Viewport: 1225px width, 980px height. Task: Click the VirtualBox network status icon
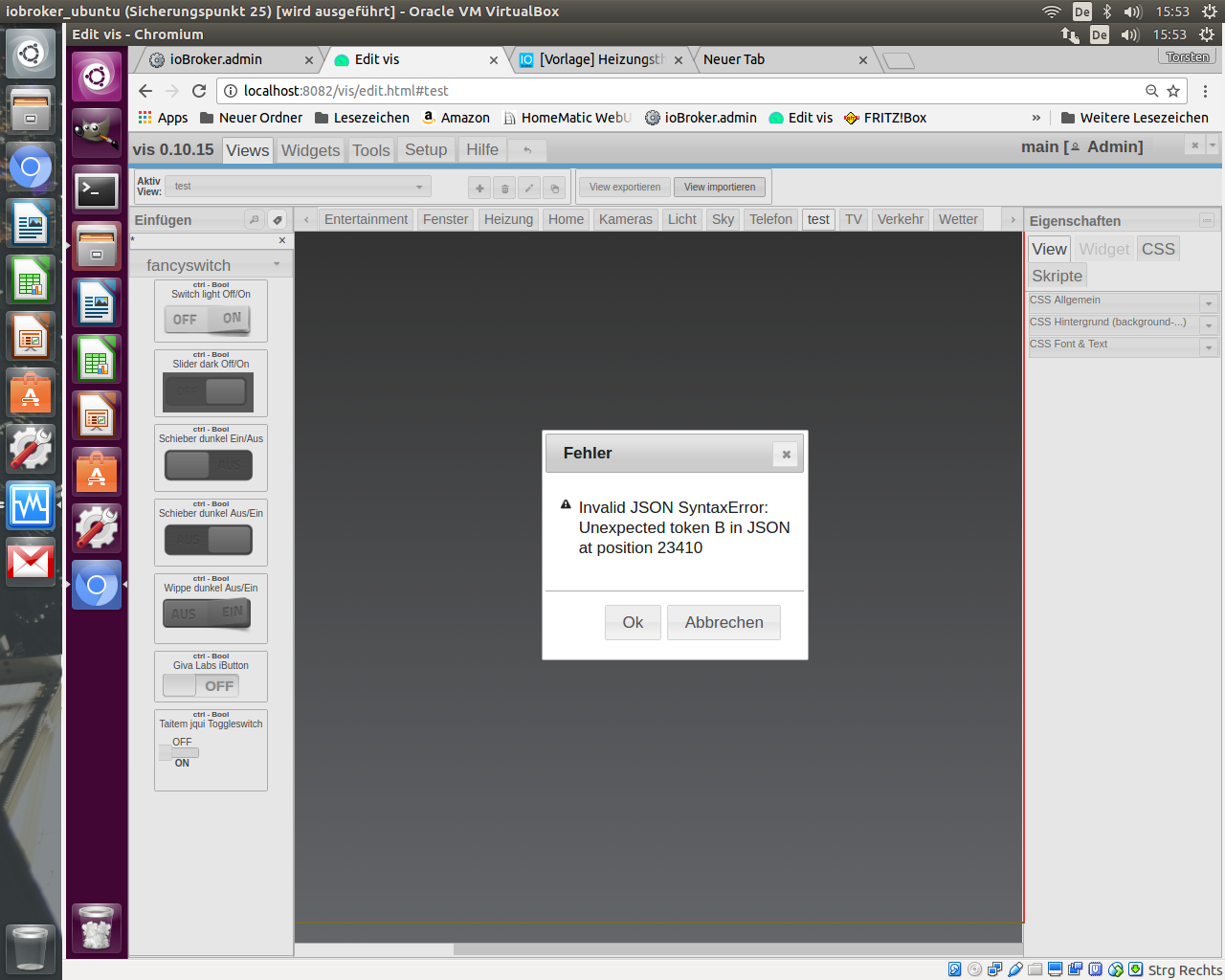995,969
